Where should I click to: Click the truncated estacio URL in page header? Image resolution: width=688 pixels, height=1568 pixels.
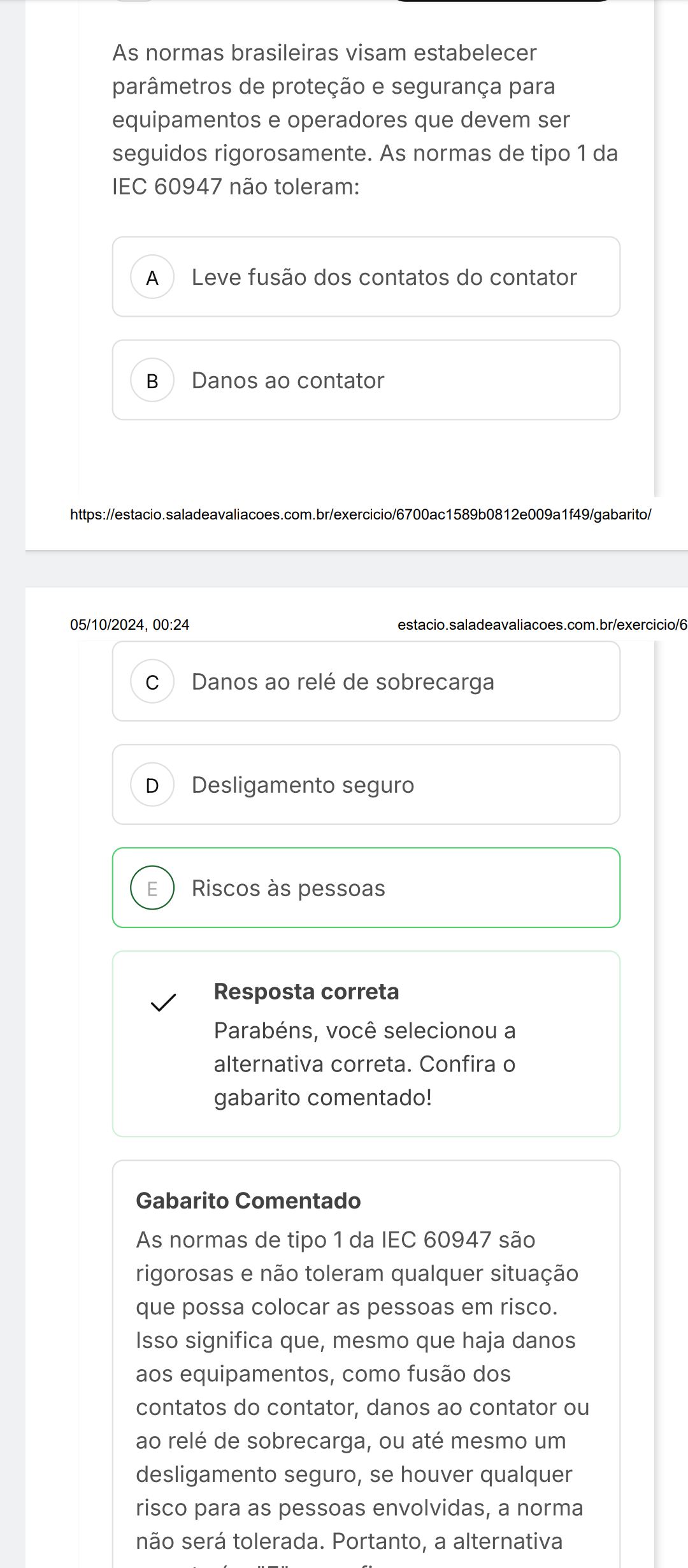tap(542, 625)
